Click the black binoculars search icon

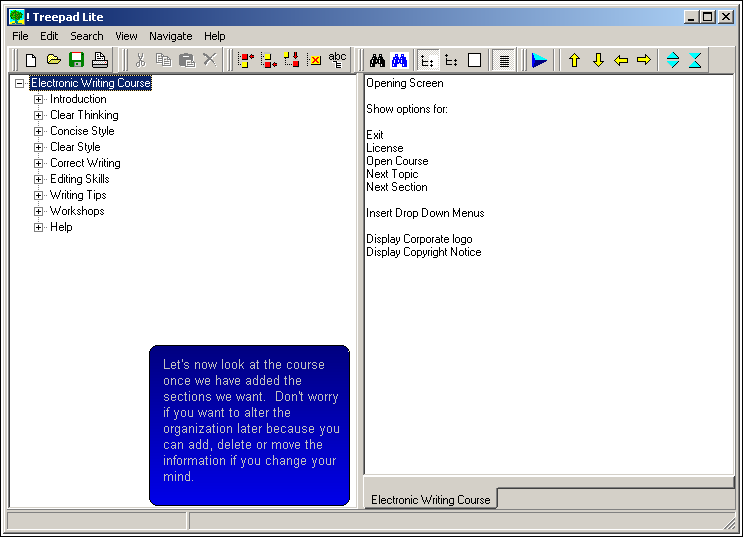[x=377, y=60]
